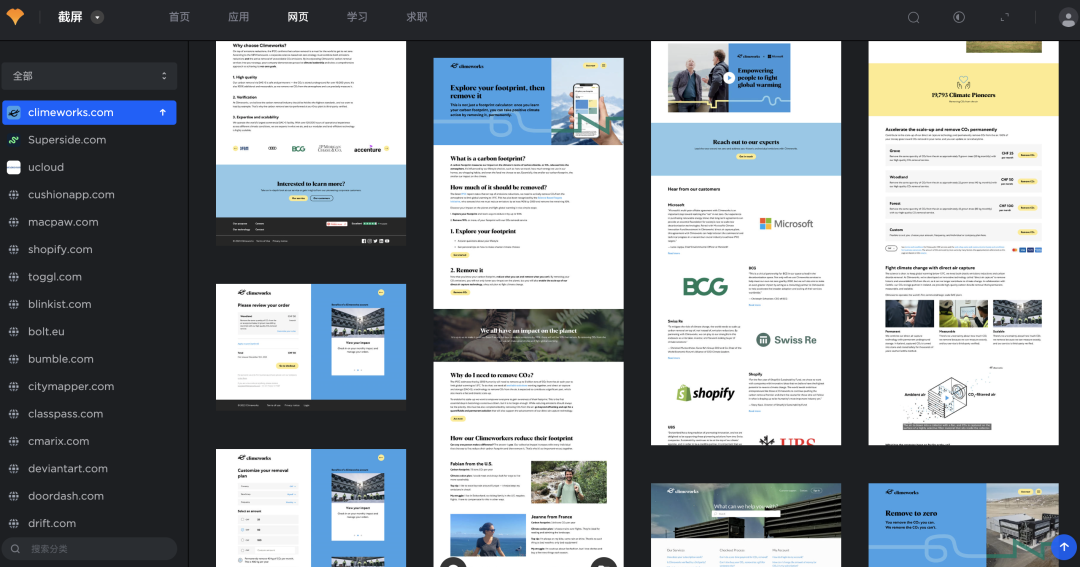Screen dimensions: 1080x567
Task: Click the orange diamond logo icon
Action: pyautogui.click(x=15, y=17)
